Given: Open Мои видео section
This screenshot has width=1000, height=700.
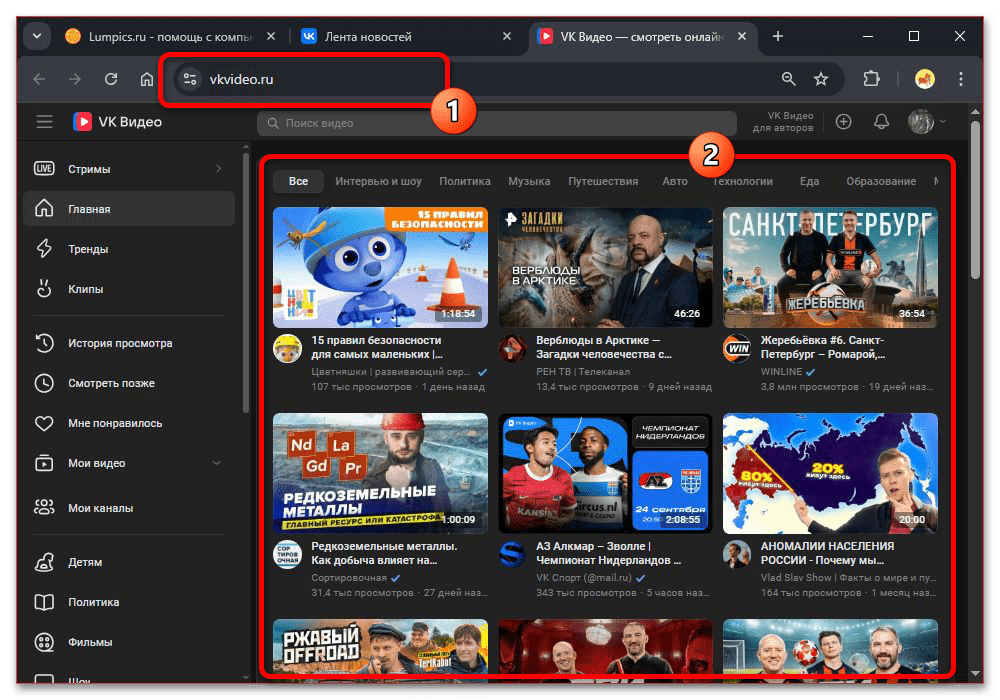Looking at the screenshot, I should click(128, 463).
